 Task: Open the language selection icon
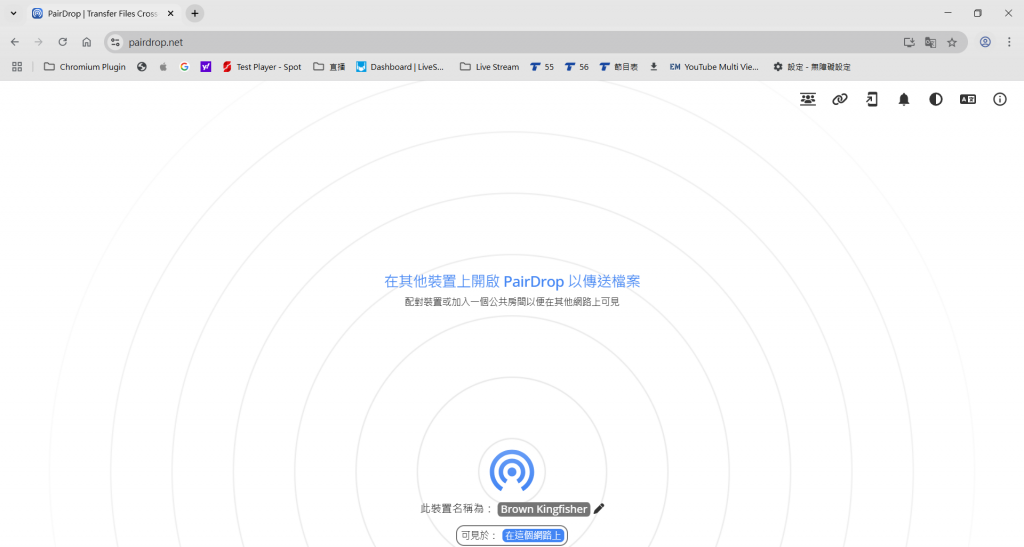point(968,99)
